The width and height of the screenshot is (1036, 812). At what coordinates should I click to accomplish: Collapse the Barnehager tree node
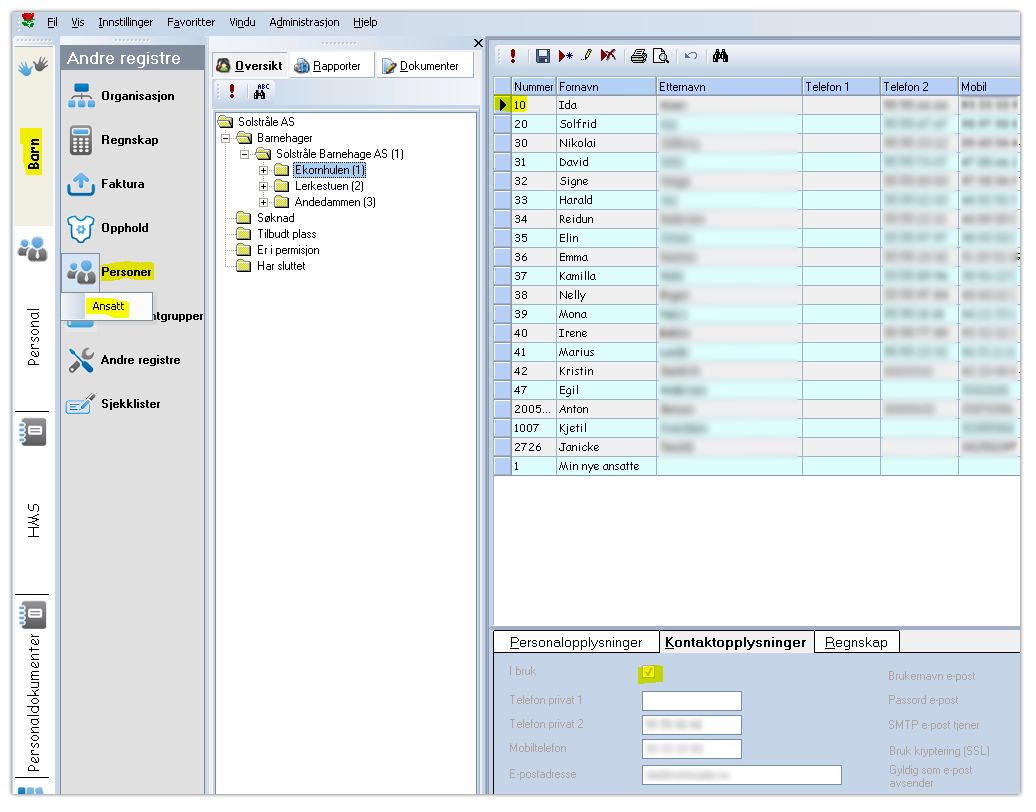(x=225, y=138)
